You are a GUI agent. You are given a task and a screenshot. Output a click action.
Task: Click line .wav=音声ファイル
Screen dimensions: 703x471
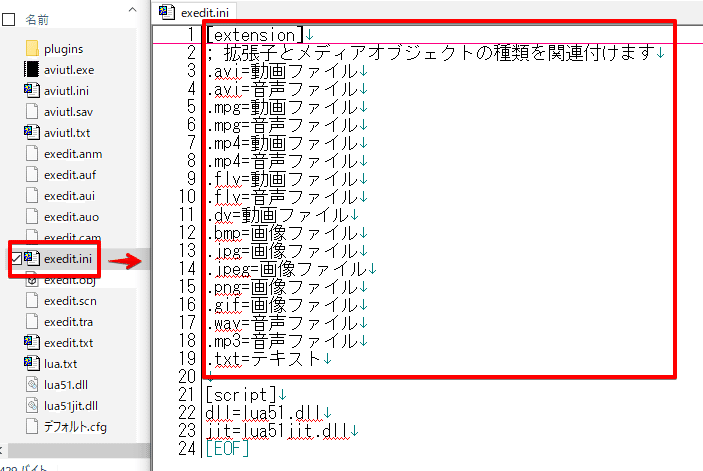282,323
